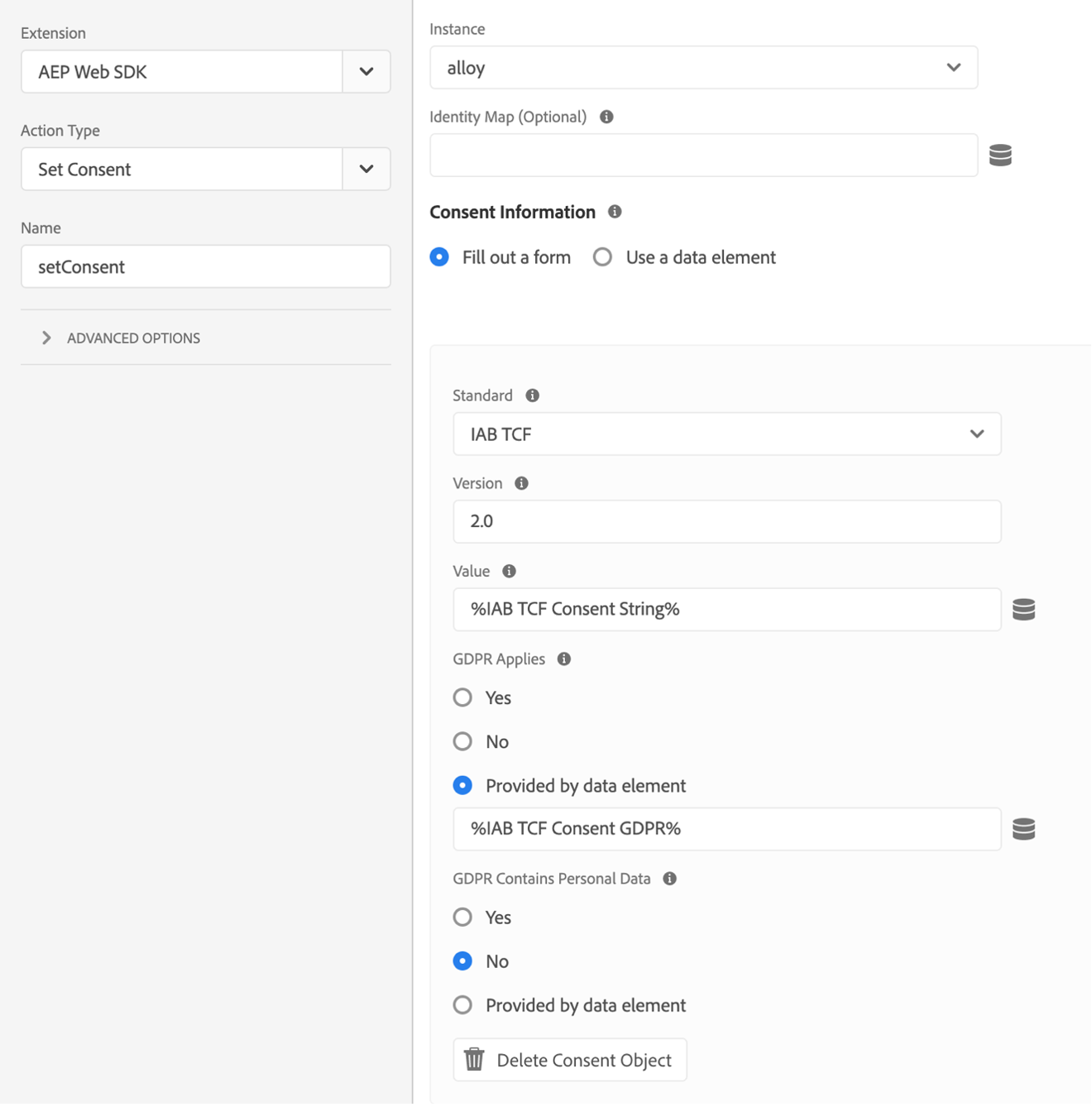
Task: Open data element picker beside Value field
Action: tap(1023, 610)
